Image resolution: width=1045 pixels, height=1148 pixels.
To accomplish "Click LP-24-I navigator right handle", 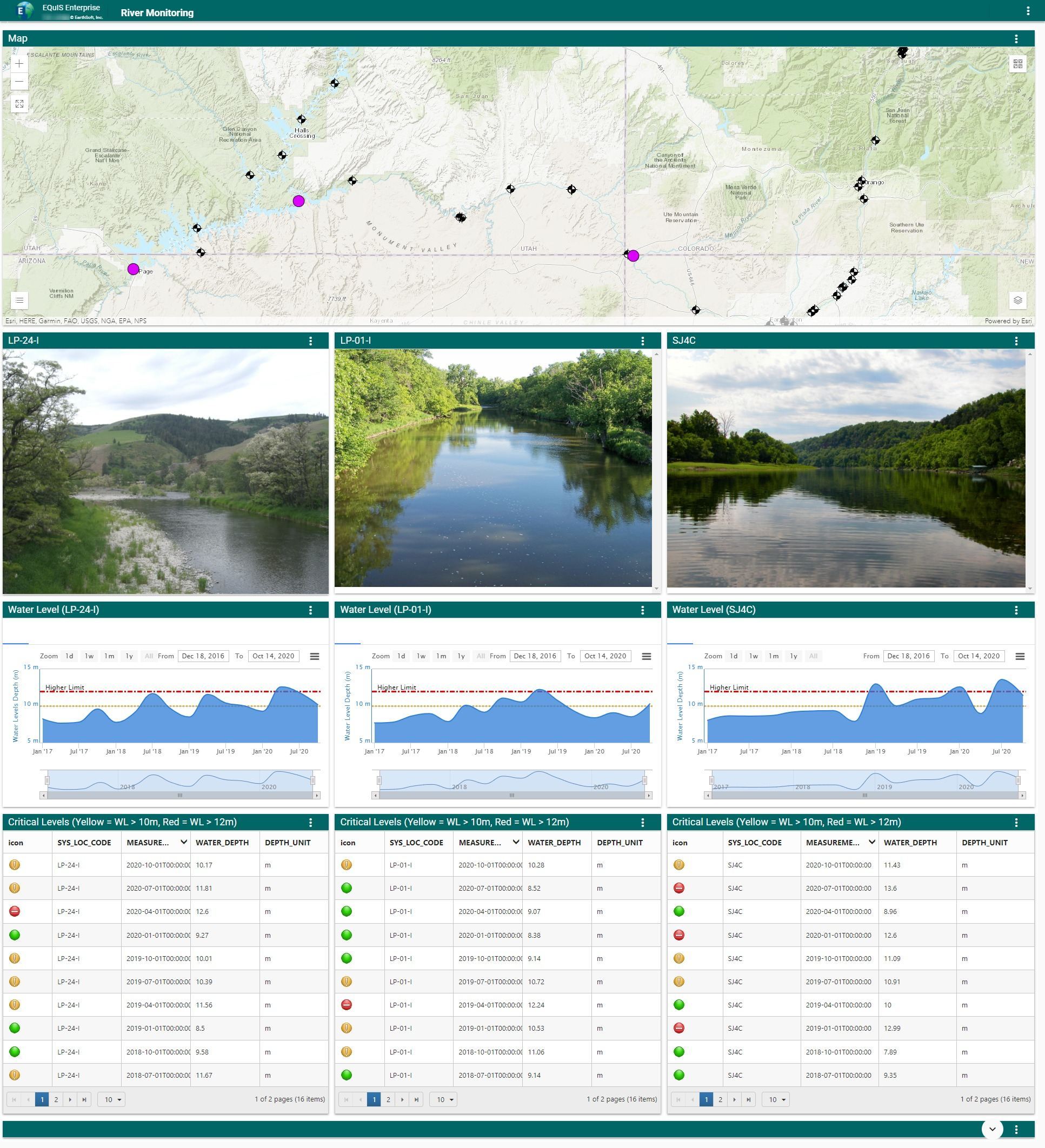I will pos(312,780).
